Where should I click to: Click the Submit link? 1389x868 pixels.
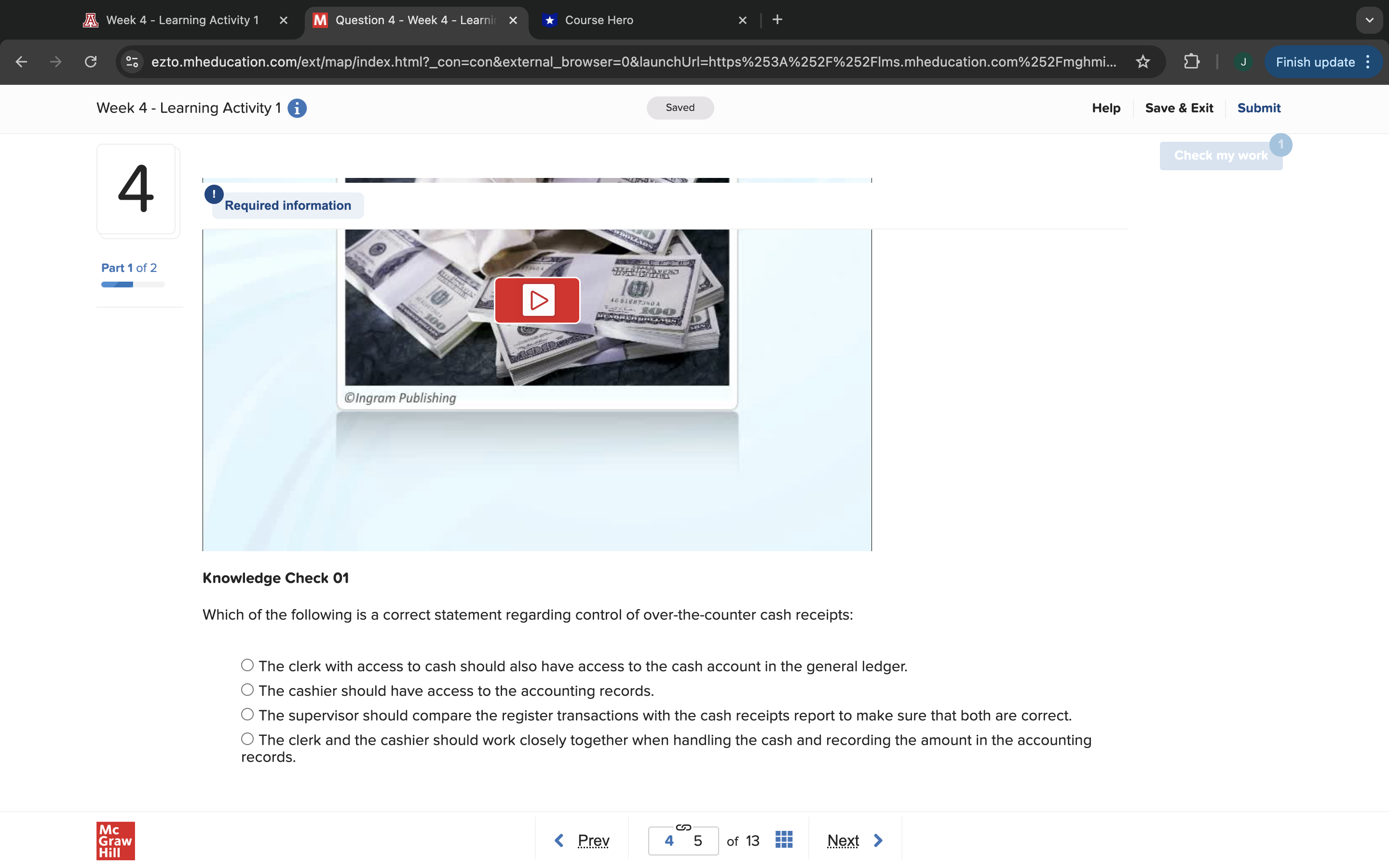point(1258,108)
